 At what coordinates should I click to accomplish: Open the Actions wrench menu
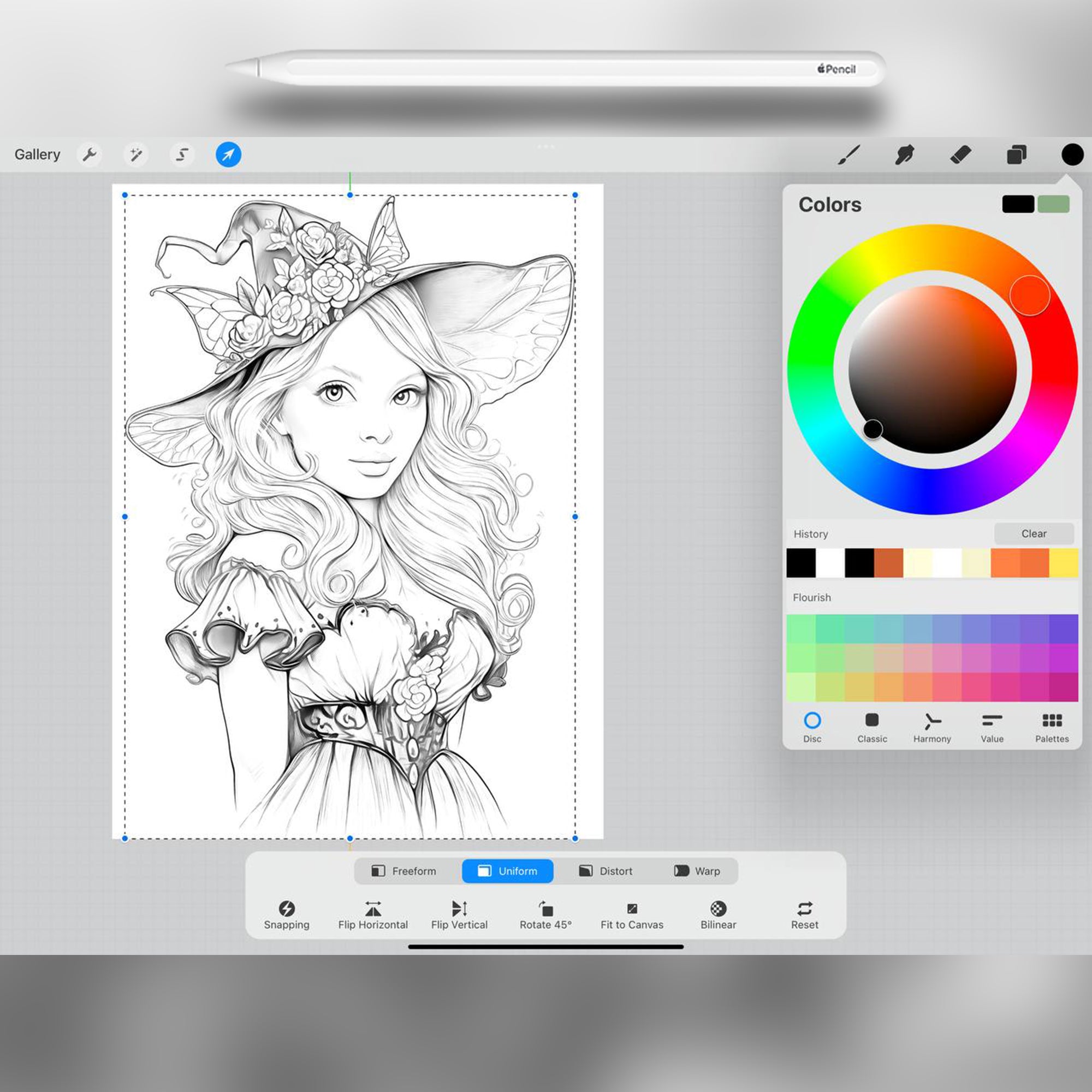click(90, 154)
